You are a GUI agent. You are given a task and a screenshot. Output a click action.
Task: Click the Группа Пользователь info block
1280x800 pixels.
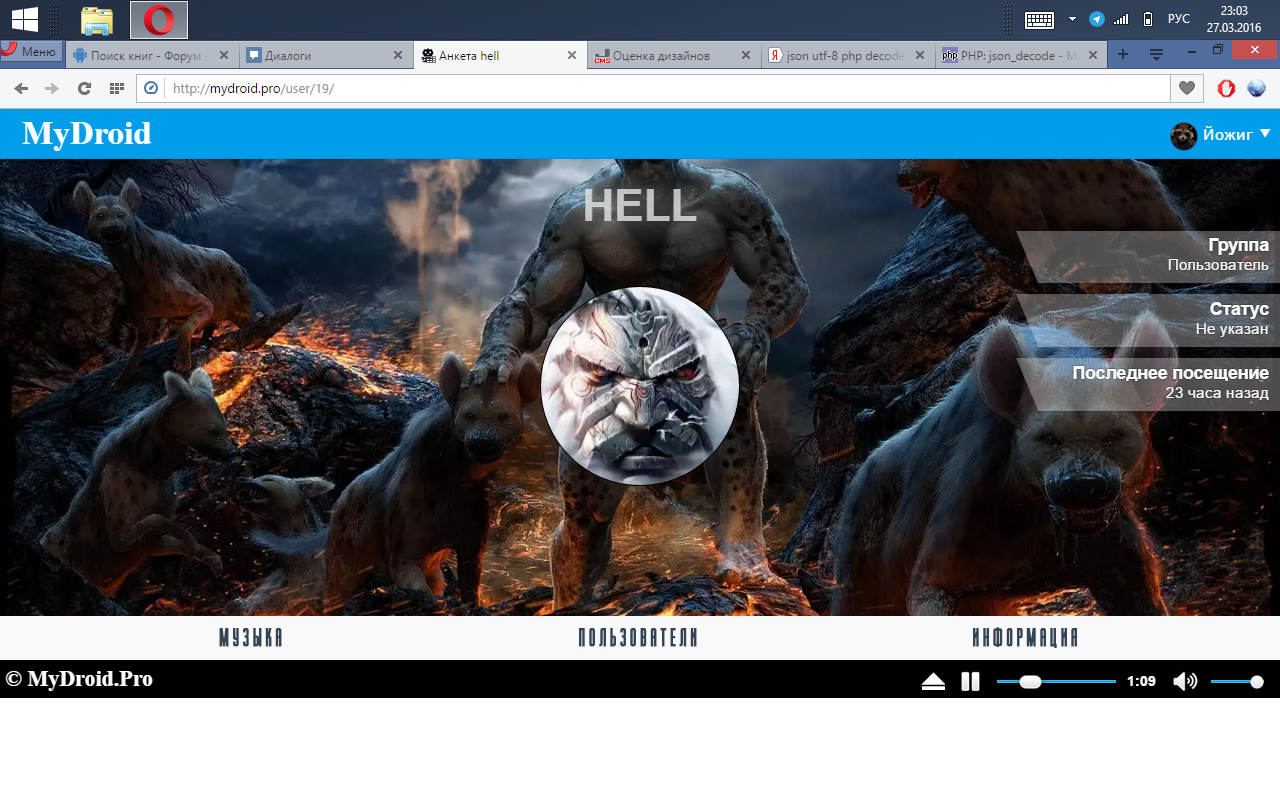coord(1149,256)
